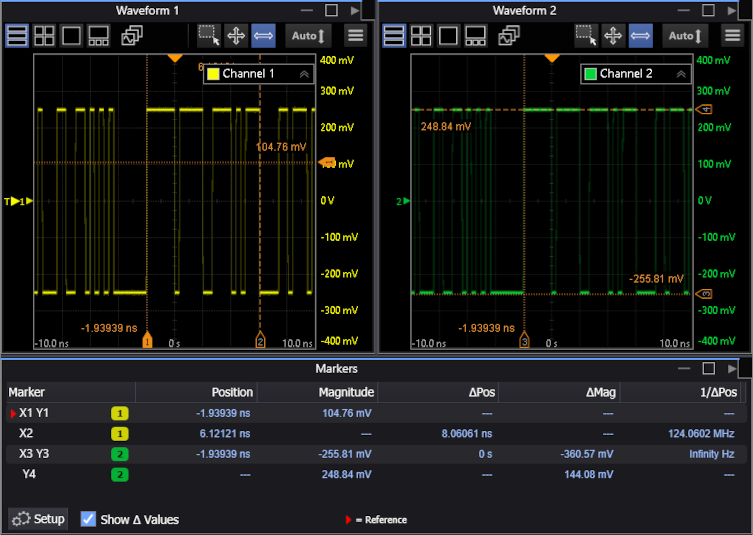Uncheck Show Δ Values checkbox
753x535 pixels.
click(88, 519)
